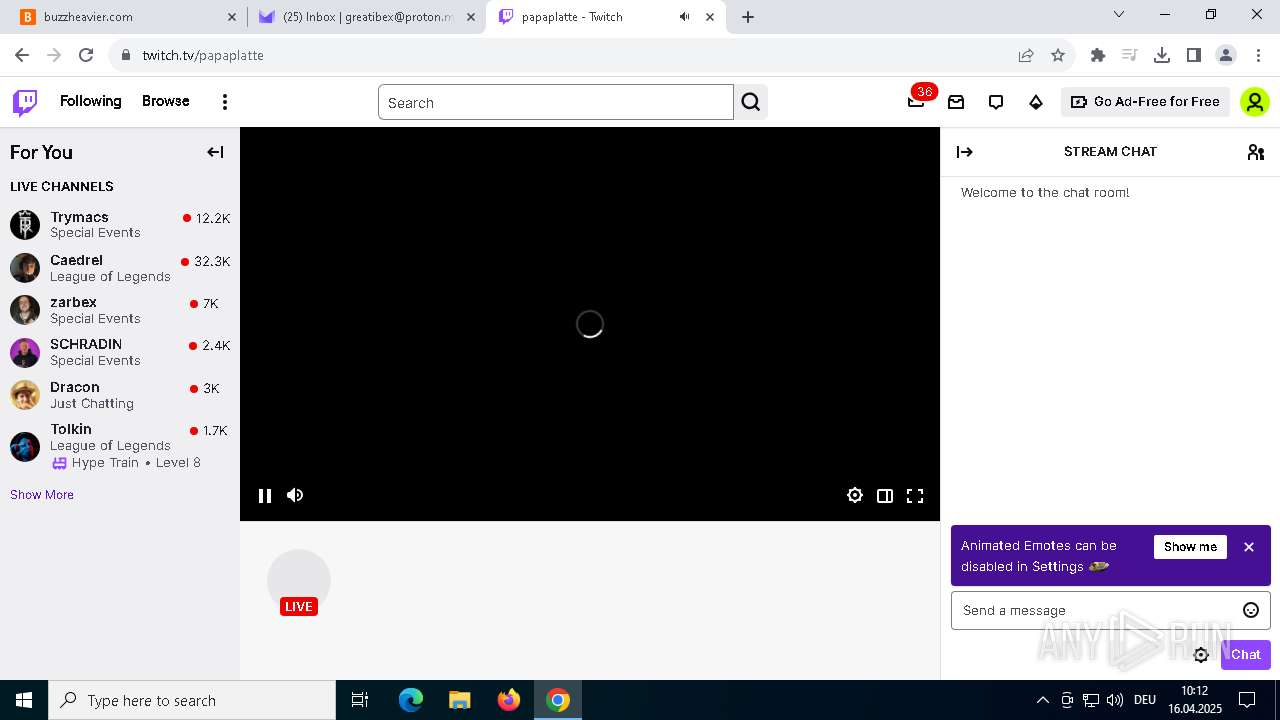The height and width of the screenshot is (720, 1280).
Task: Open Chrome extensions puzzle icon
Action: [1098, 55]
